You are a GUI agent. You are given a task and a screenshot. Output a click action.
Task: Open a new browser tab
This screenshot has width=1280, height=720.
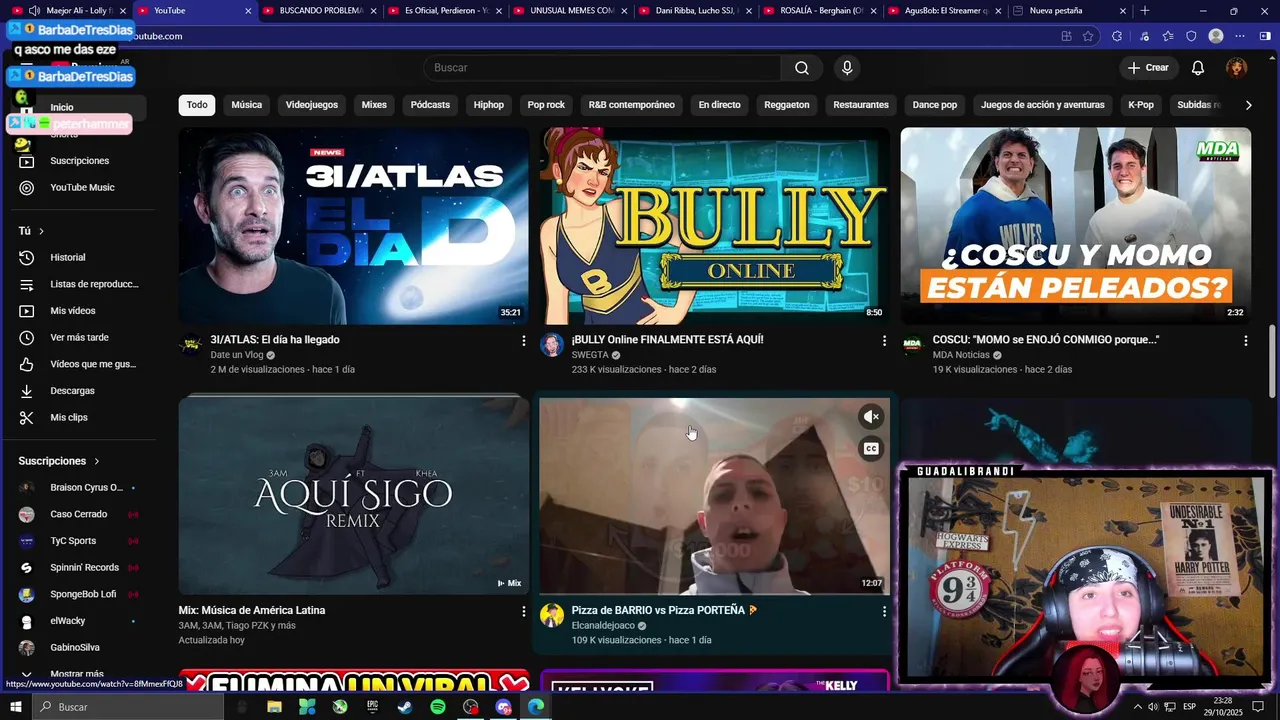(x=1145, y=11)
